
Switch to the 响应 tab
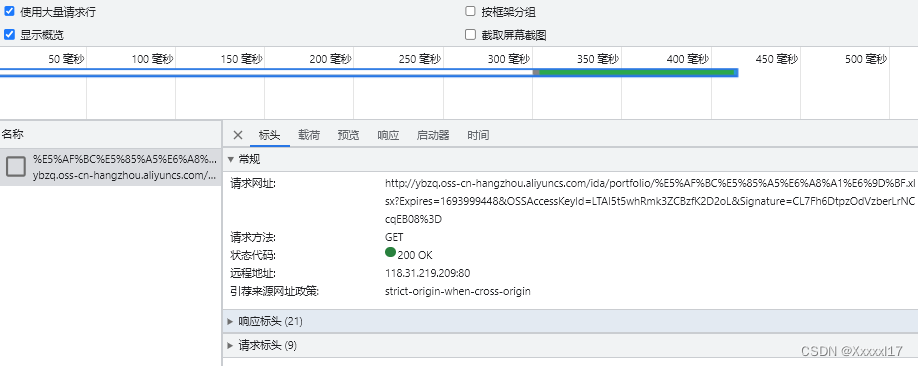[388, 135]
